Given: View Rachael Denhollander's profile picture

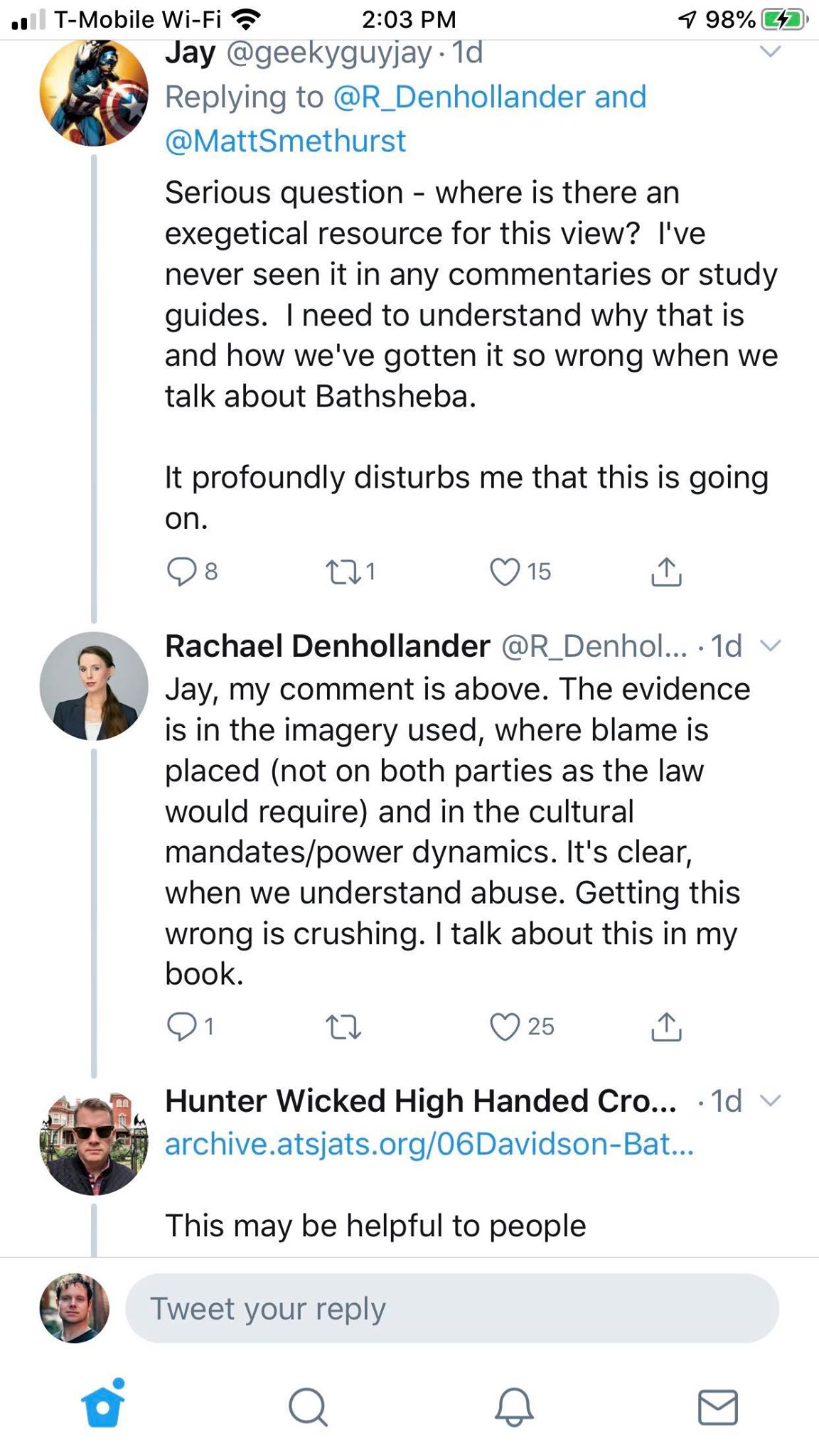Looking at the screenshot, I should [x=94, y=686].
